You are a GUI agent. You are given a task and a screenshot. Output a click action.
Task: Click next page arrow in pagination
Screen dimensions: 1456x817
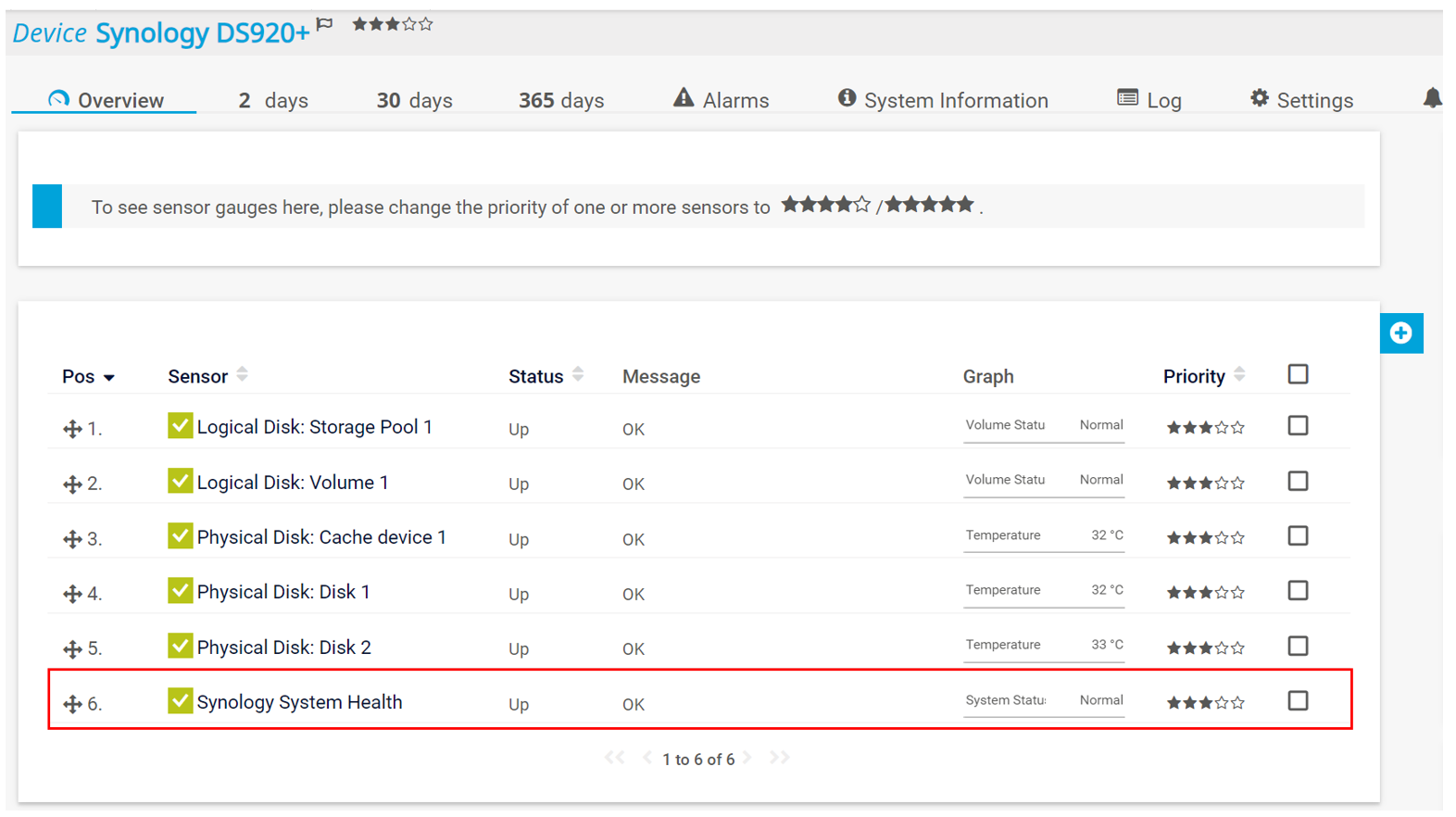pos(747,758)
